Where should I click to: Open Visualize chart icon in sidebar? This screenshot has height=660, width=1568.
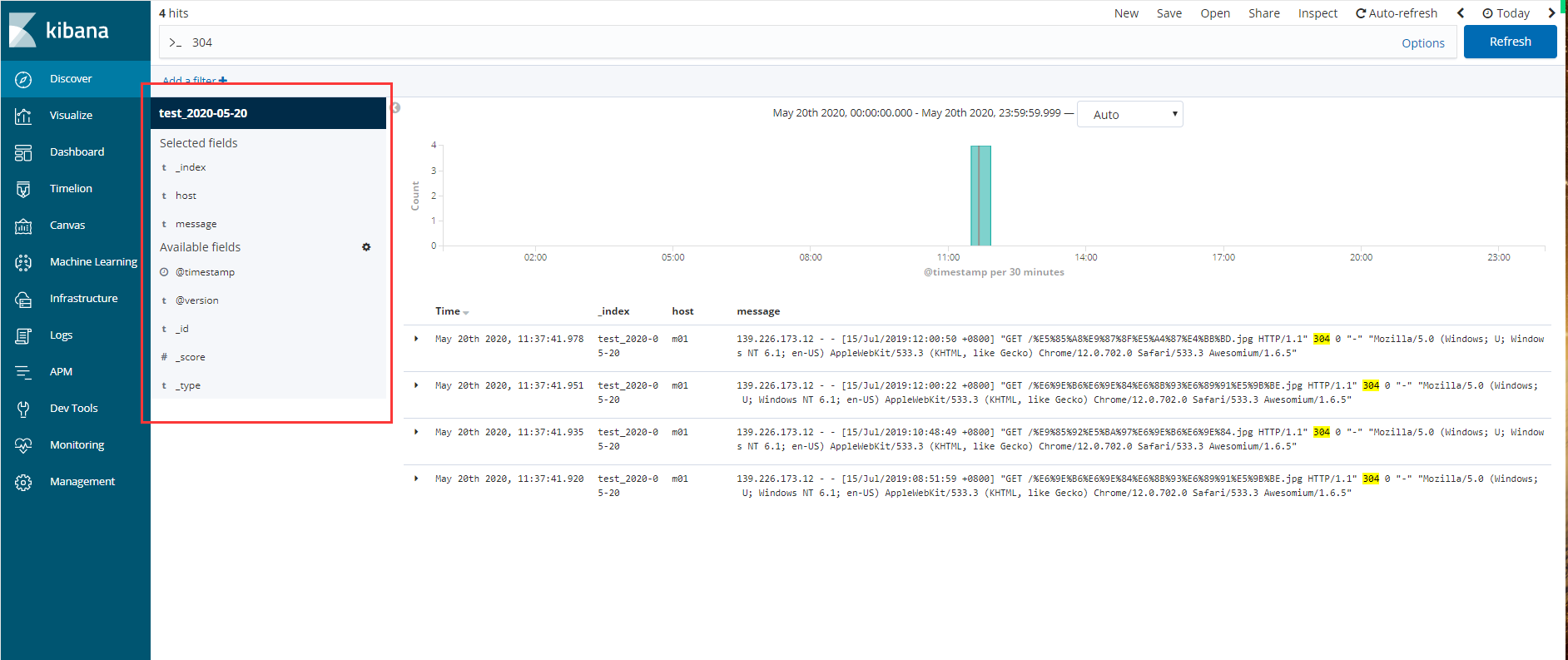[23, 116]
